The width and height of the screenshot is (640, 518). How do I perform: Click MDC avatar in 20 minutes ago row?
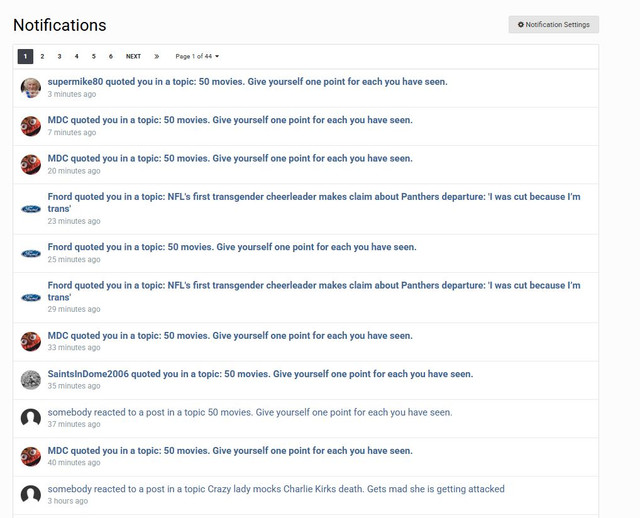click(31, 165)
